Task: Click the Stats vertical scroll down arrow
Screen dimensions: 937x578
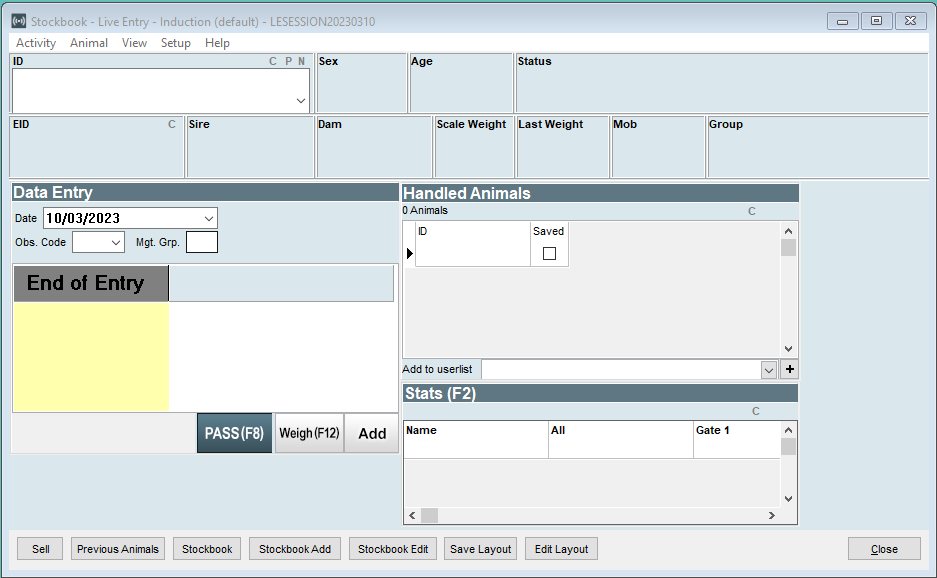Action: click(x=788, y=499)
